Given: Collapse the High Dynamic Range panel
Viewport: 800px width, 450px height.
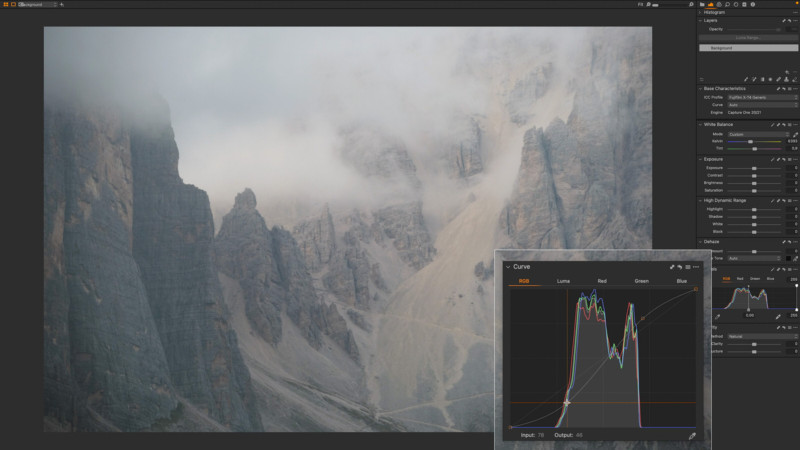Looking at the screenshot, I should pyautogui.click(x=701, y=201).
